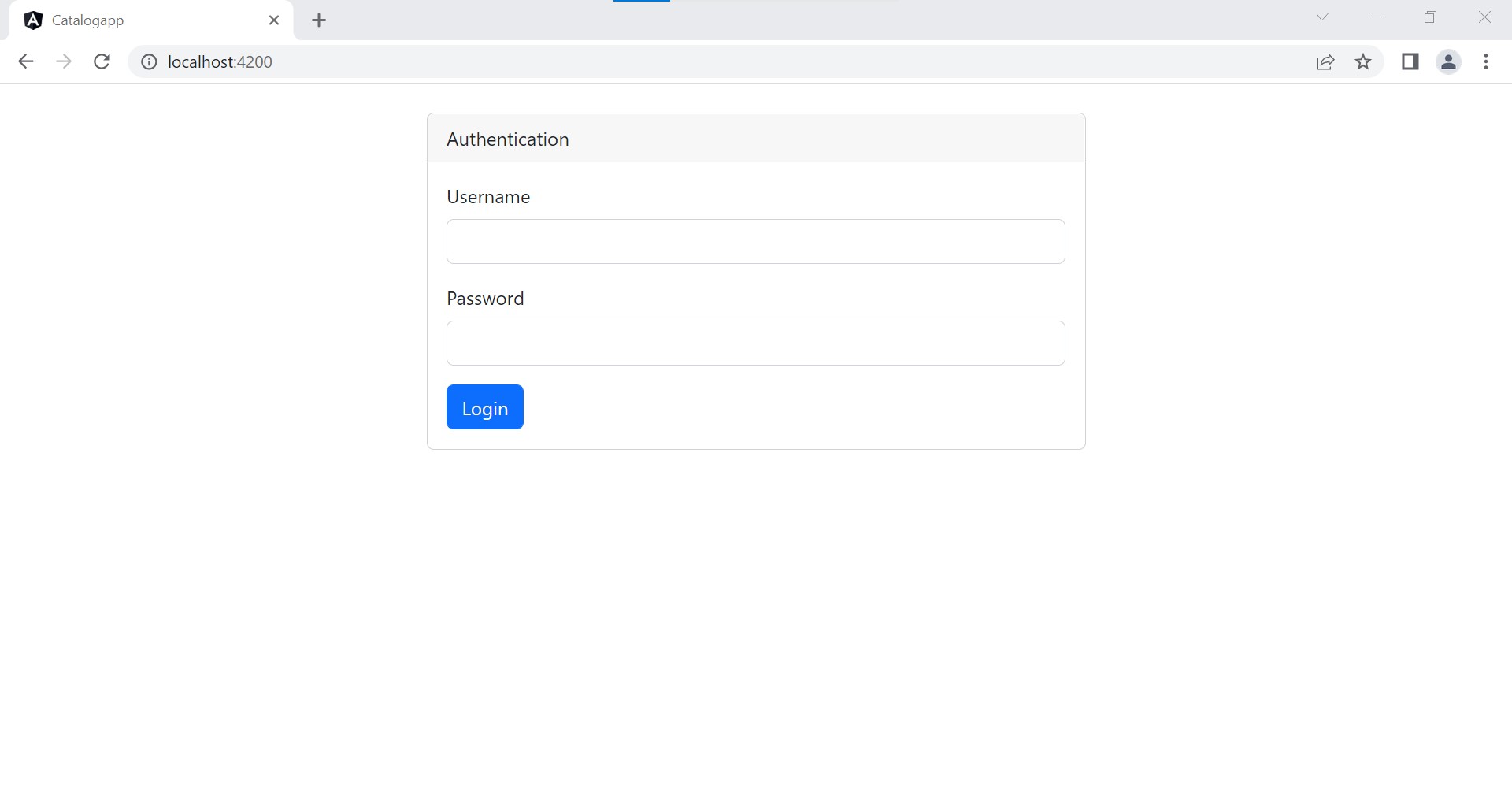Click inside the Username field

coord(754,241)
